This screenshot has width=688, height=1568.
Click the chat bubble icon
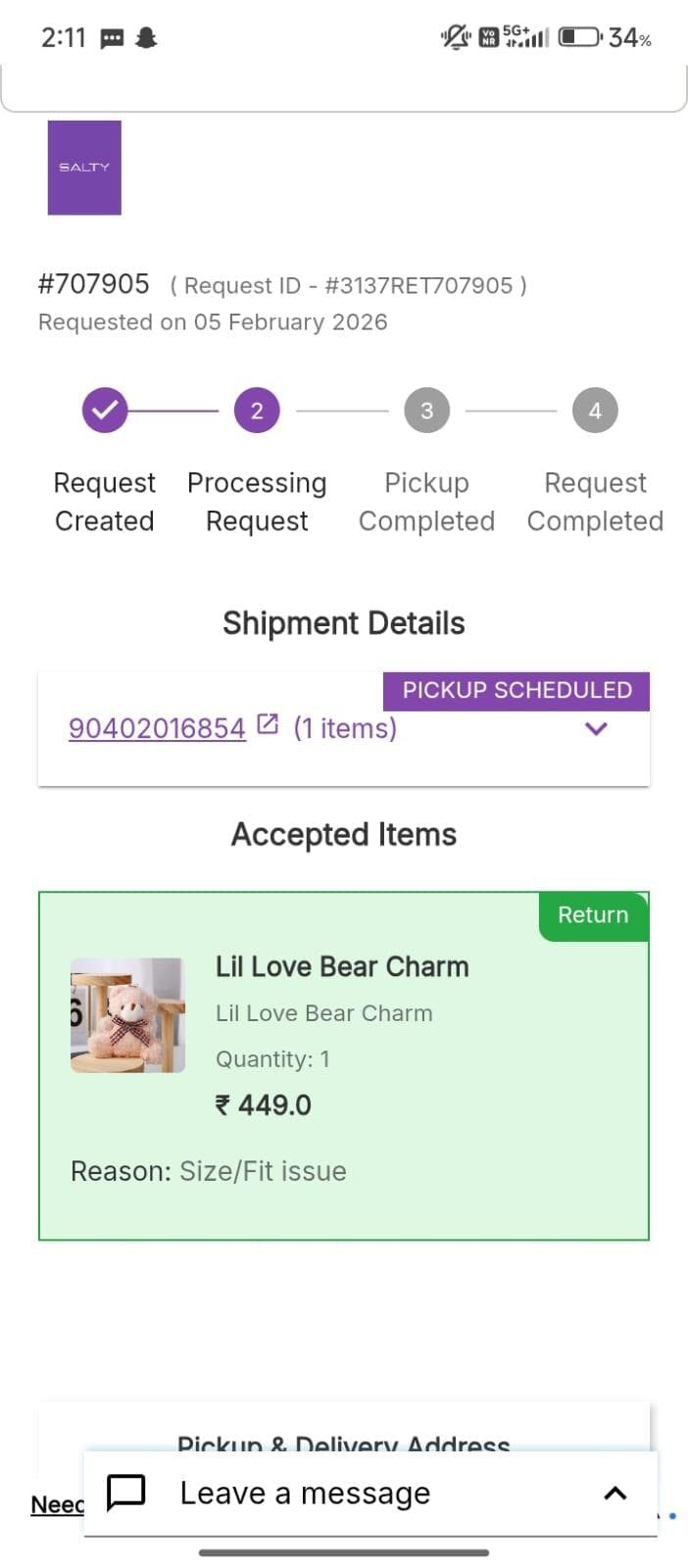tap(125, 1493)
